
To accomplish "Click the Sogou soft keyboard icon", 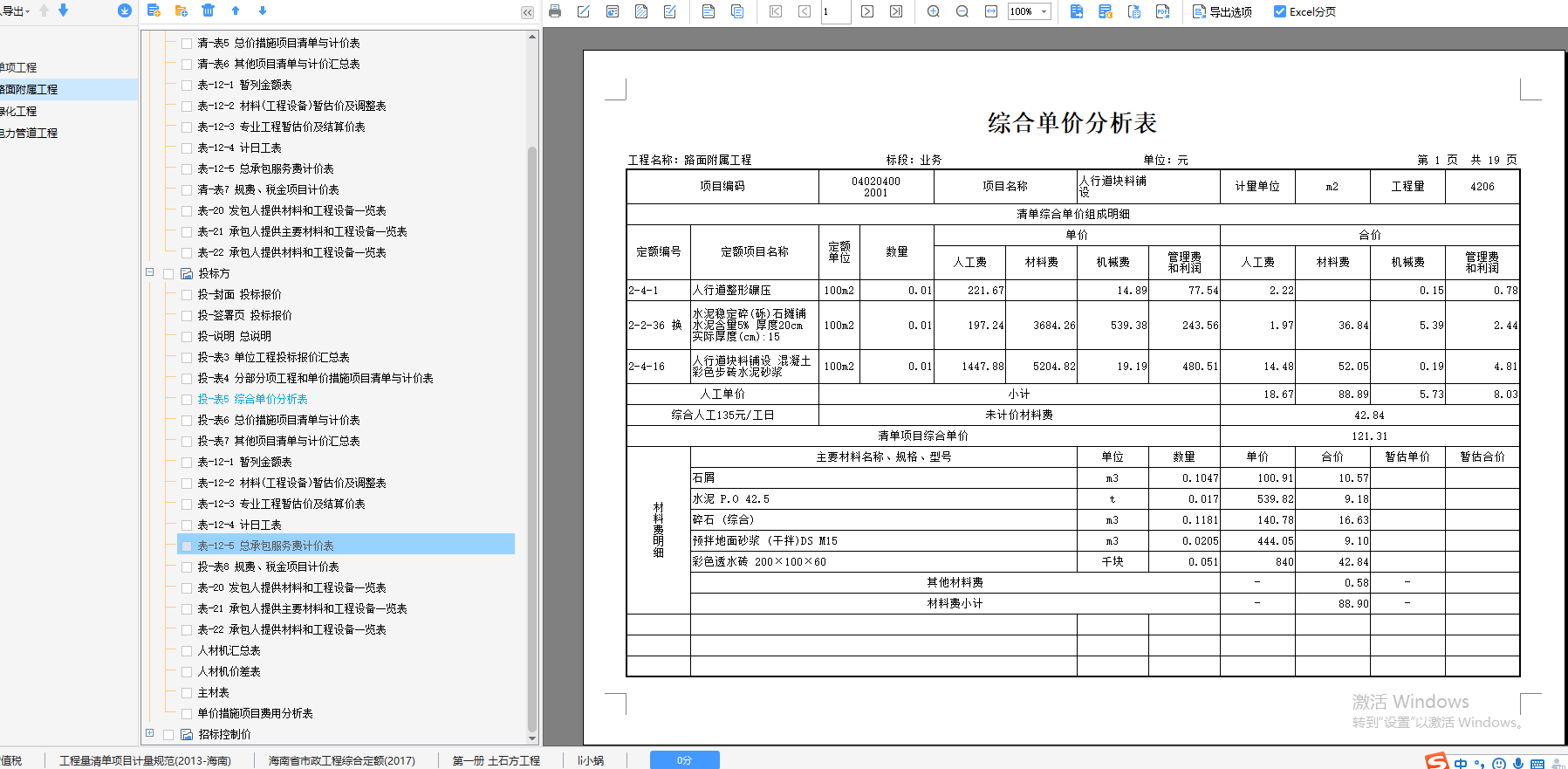I will [1537, 763].
